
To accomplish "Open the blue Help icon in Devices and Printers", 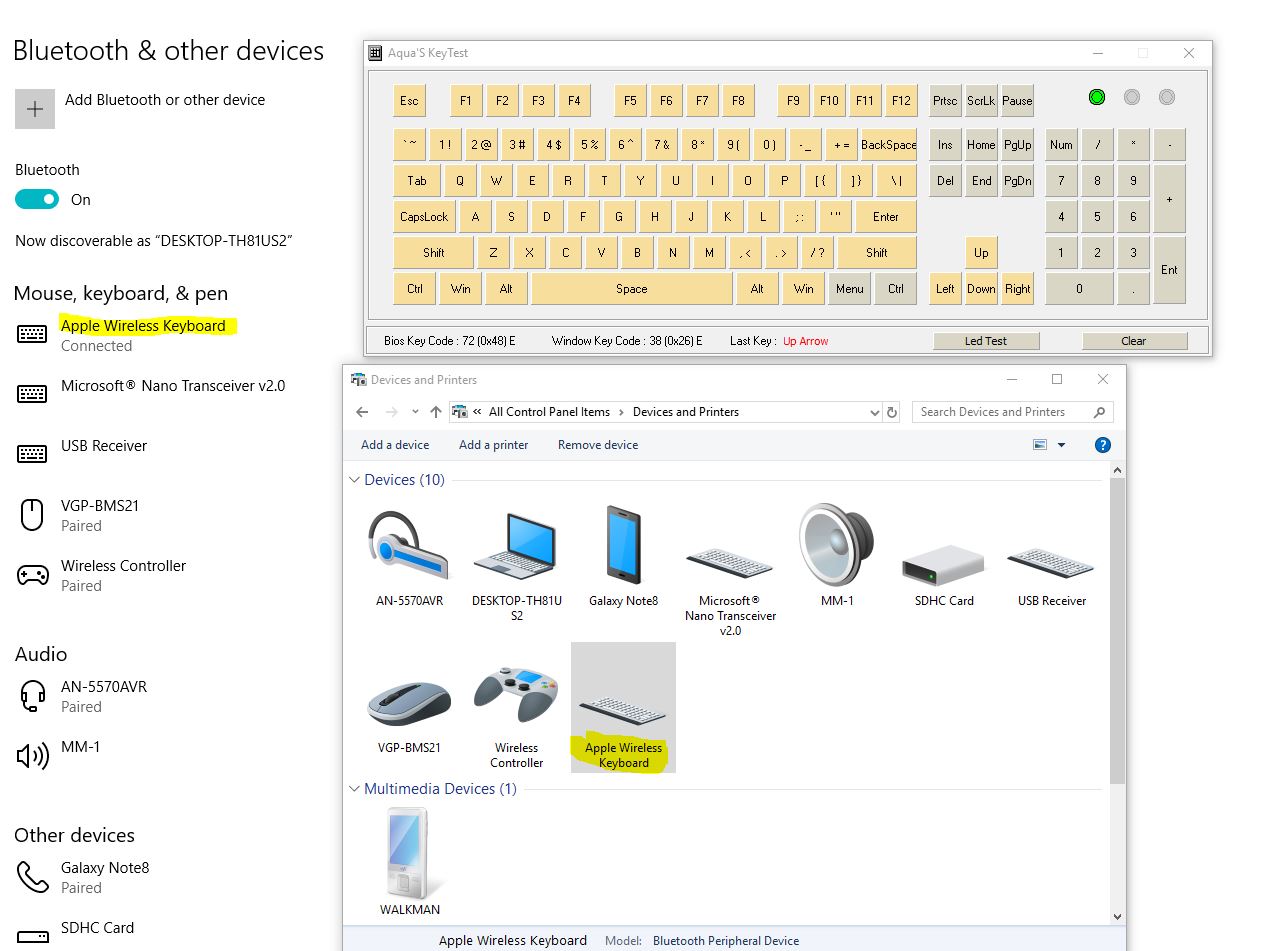I will (1103, 445).
